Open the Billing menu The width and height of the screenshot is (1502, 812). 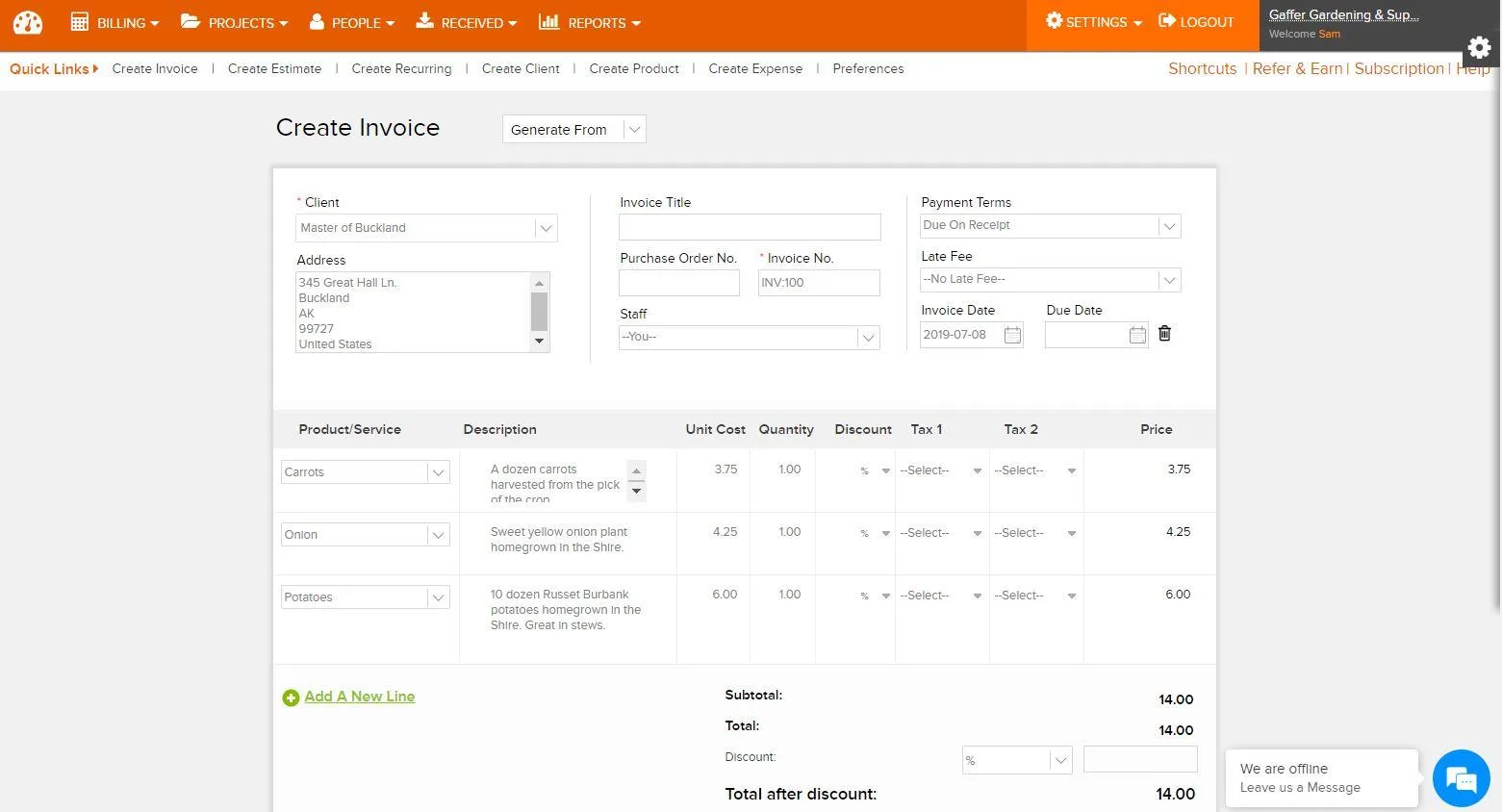[x=115, y=22]
